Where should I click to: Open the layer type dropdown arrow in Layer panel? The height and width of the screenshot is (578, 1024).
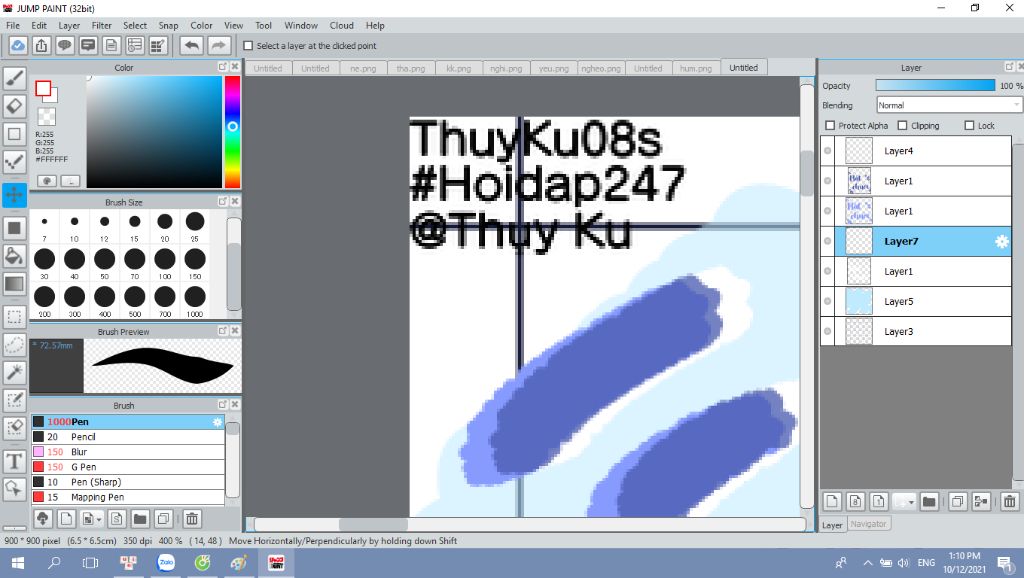[911, 502]
